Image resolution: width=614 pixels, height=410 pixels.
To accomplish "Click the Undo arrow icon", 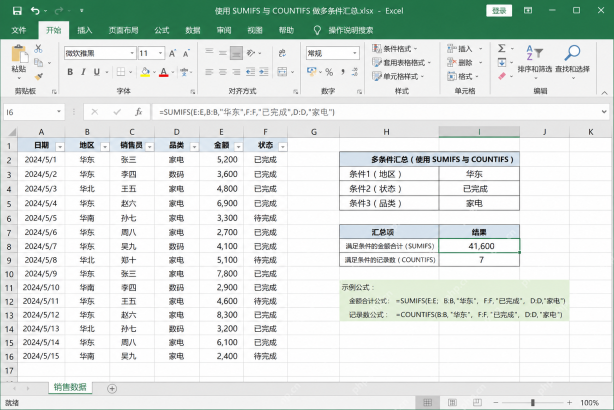I will 35,11.
